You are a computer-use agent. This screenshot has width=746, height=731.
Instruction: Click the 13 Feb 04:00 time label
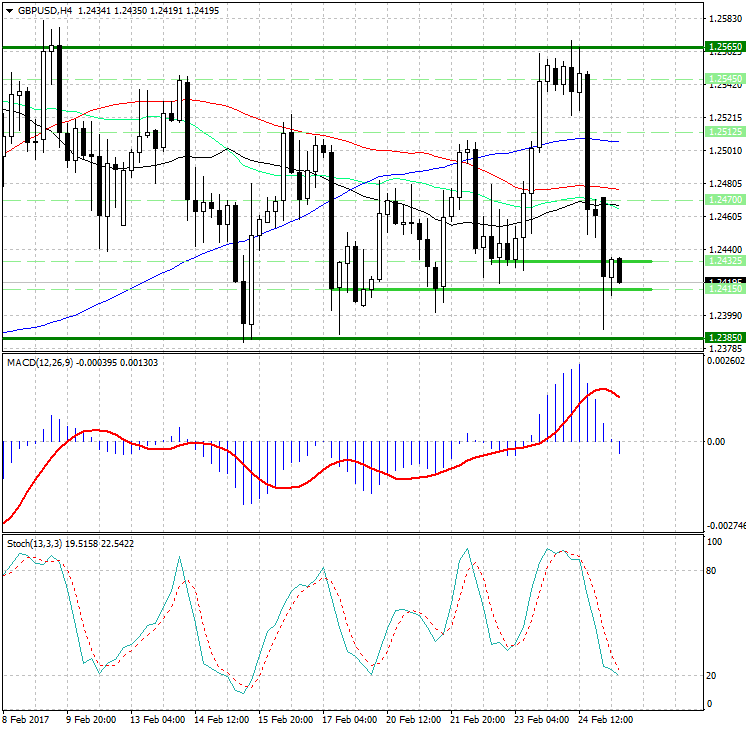(x=155, y=719)
